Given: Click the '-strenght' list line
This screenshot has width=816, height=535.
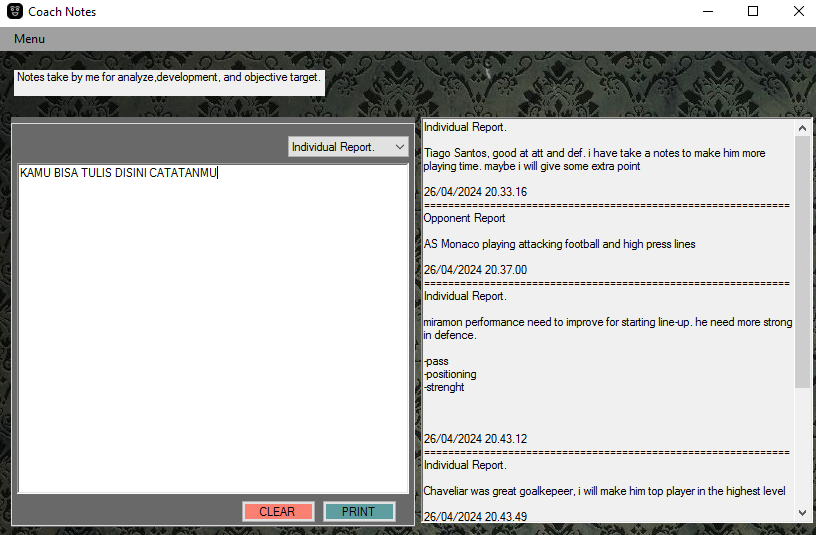Looking at the screenshot, I should (x=444, y=387).
